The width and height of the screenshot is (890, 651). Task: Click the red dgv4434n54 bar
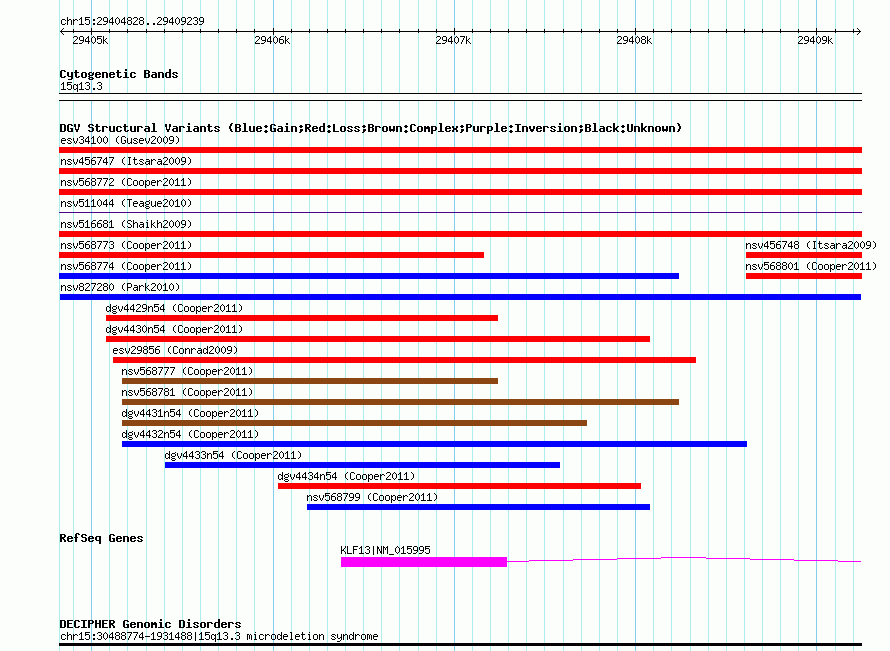459,486
